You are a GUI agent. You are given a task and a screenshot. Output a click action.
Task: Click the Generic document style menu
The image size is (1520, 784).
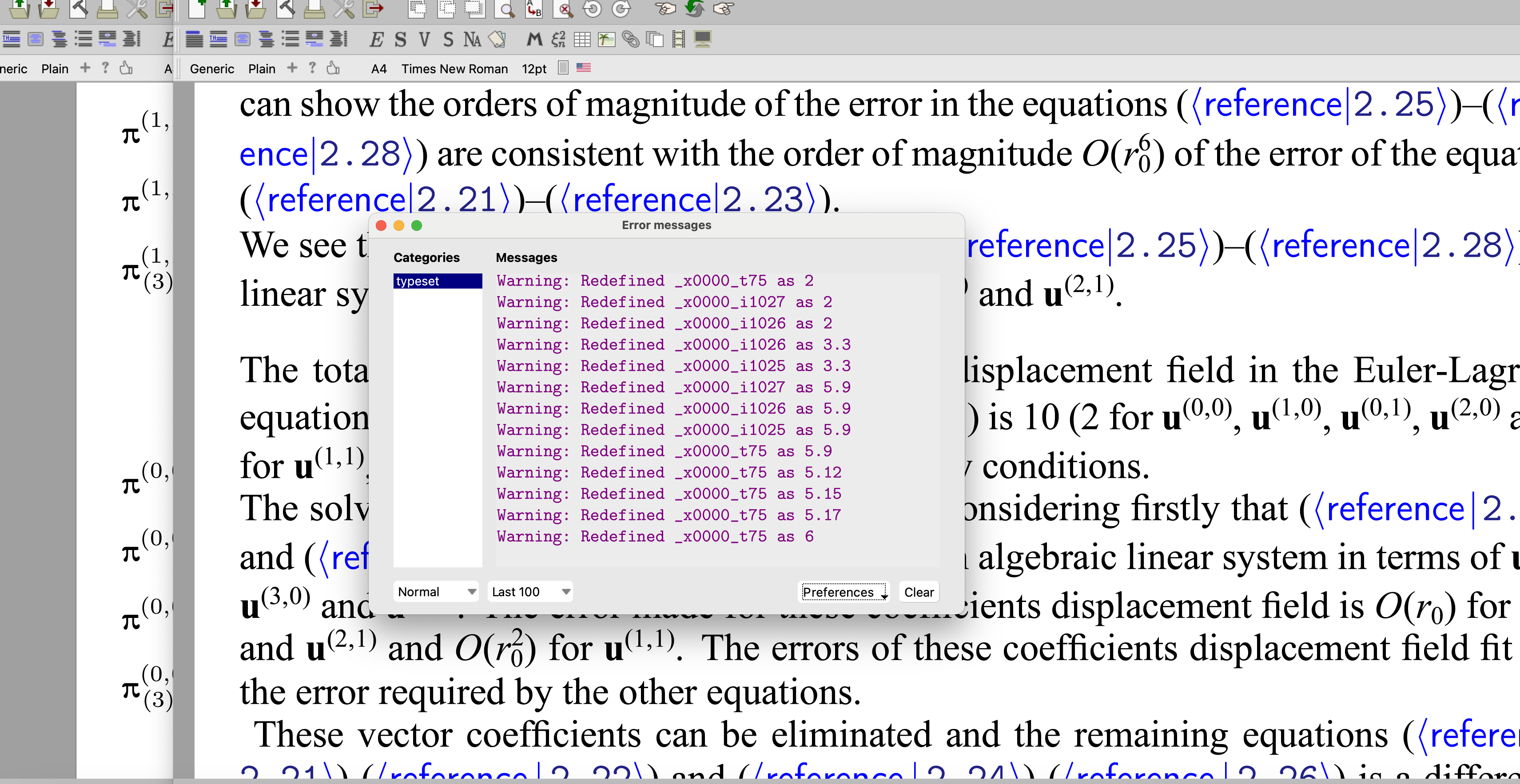212,69
